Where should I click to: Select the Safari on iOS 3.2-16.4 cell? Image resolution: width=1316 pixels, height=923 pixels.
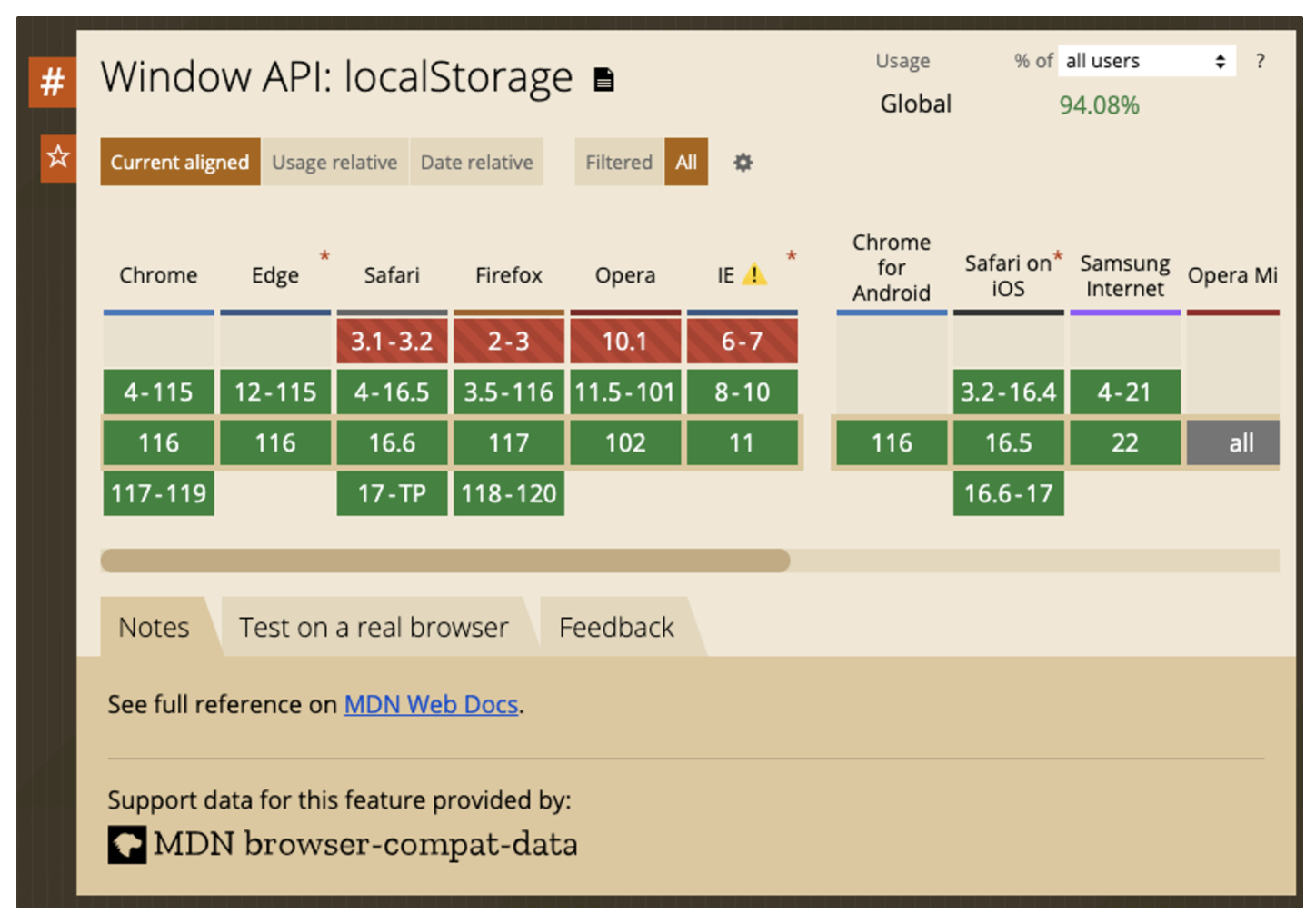1009,392
